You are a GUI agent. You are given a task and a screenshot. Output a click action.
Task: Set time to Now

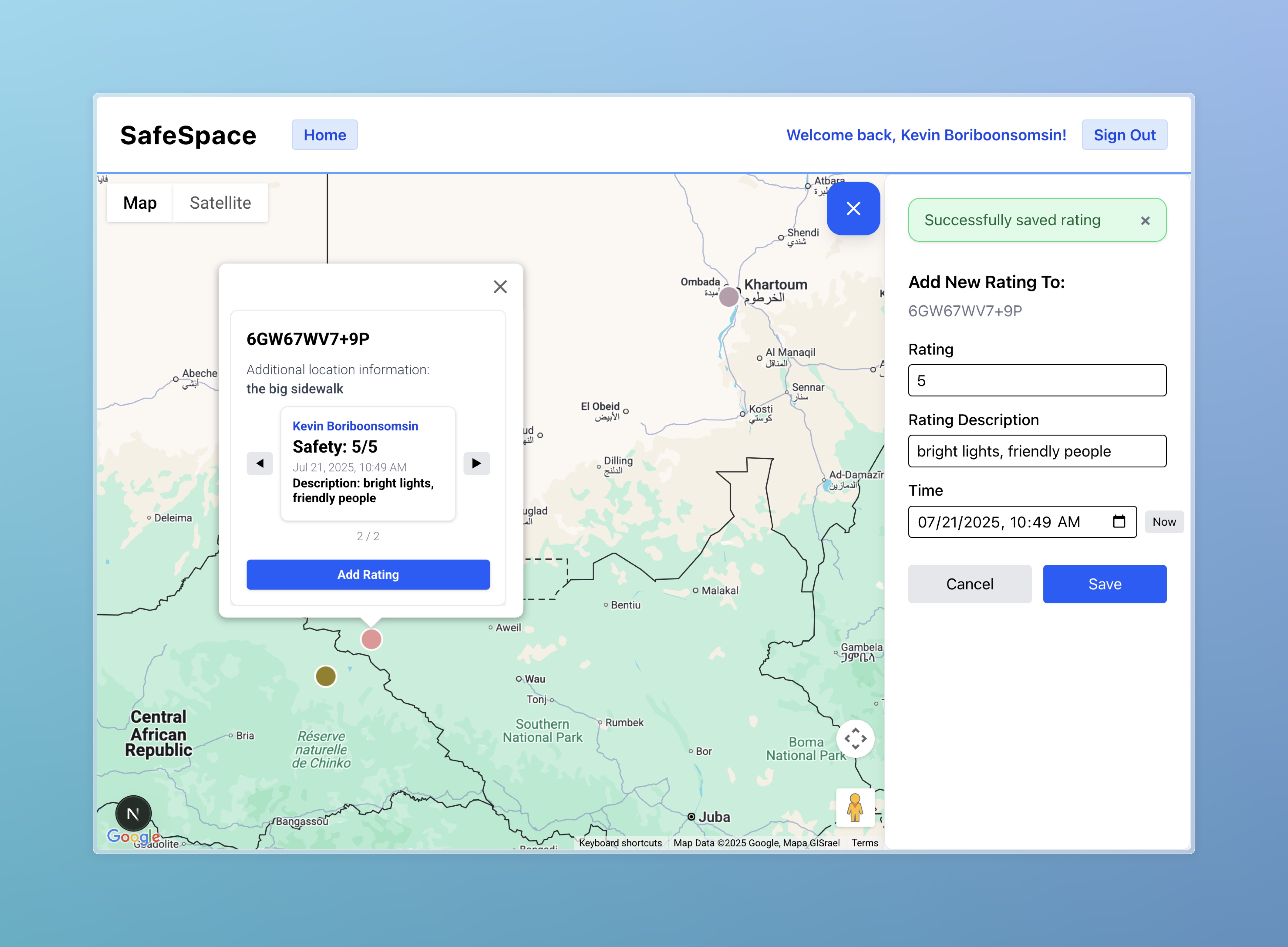point(1164,522)
